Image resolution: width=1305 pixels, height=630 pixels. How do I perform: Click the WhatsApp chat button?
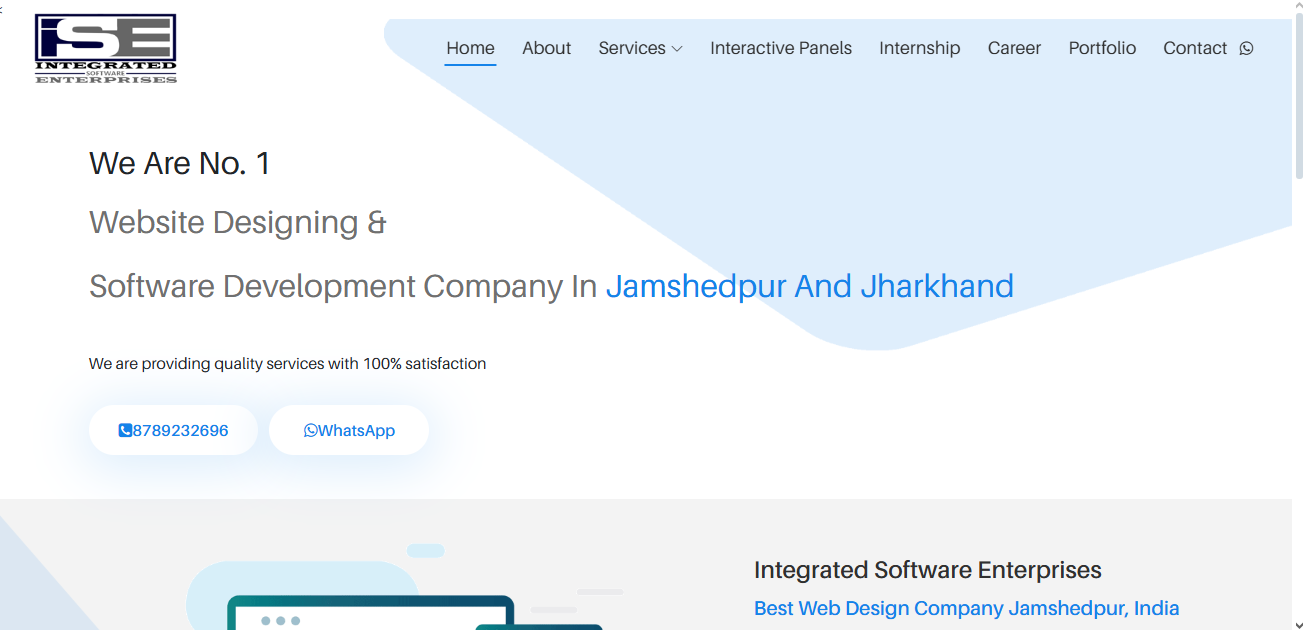pyautogui.click(x=349, y=430)
